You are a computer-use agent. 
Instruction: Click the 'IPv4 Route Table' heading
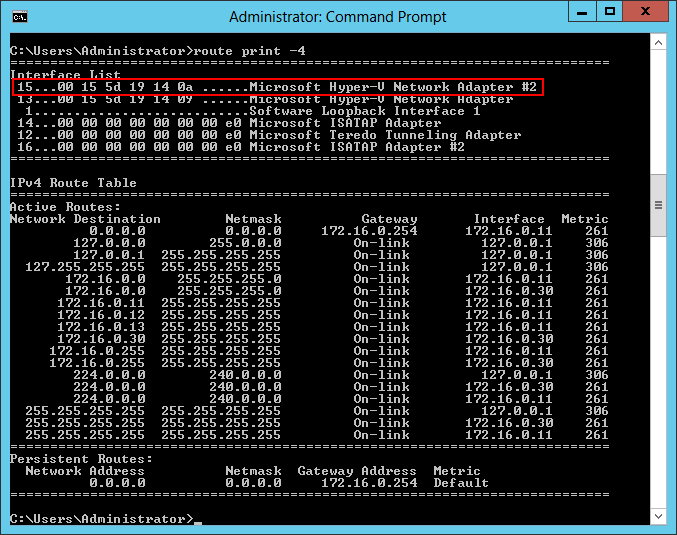tap(73, 183)
